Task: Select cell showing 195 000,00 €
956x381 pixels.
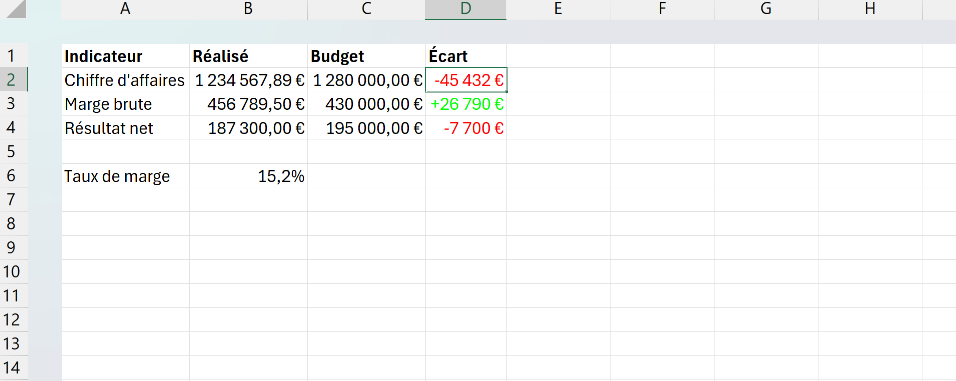Action: click(x=366, y=128)
